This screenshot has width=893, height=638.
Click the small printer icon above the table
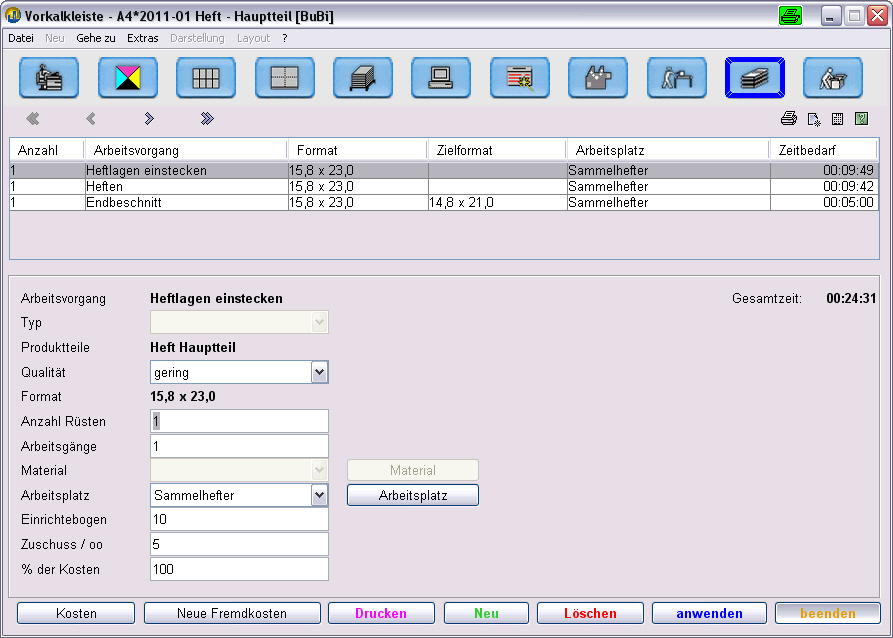click(788, 119)
